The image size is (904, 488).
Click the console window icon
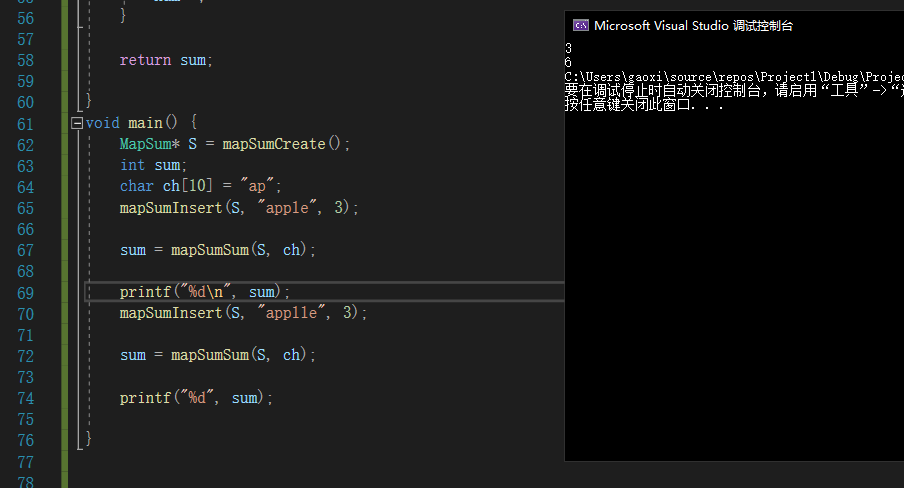pos(581,25)
